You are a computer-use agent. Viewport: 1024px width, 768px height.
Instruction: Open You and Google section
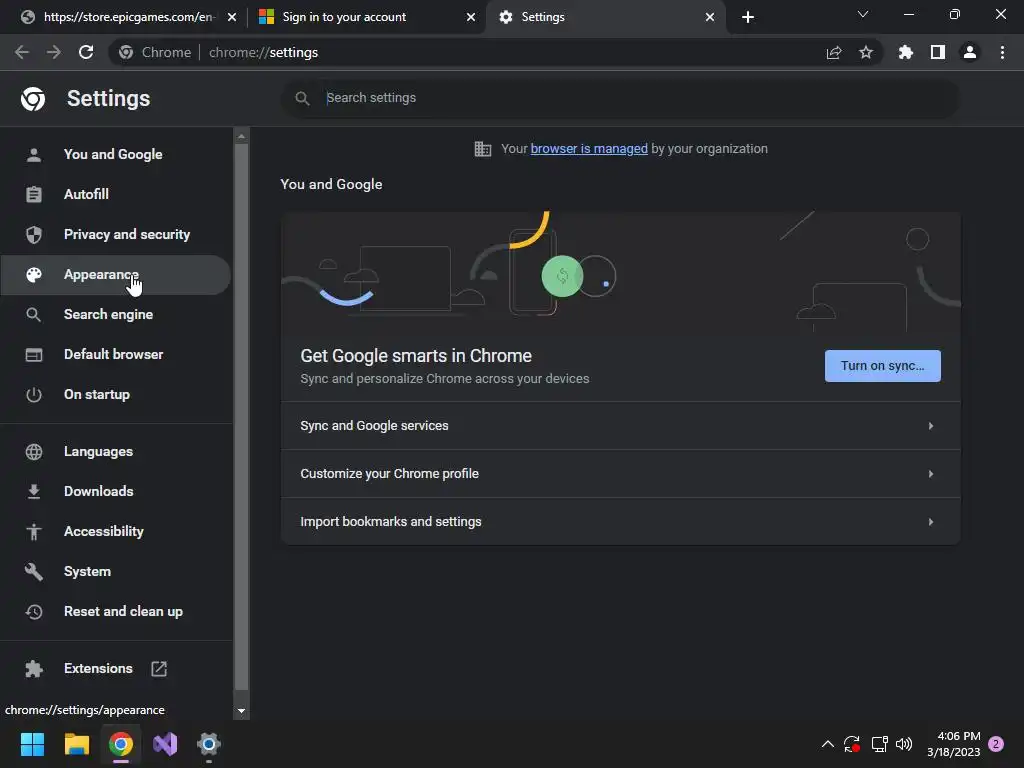(115, 155)
